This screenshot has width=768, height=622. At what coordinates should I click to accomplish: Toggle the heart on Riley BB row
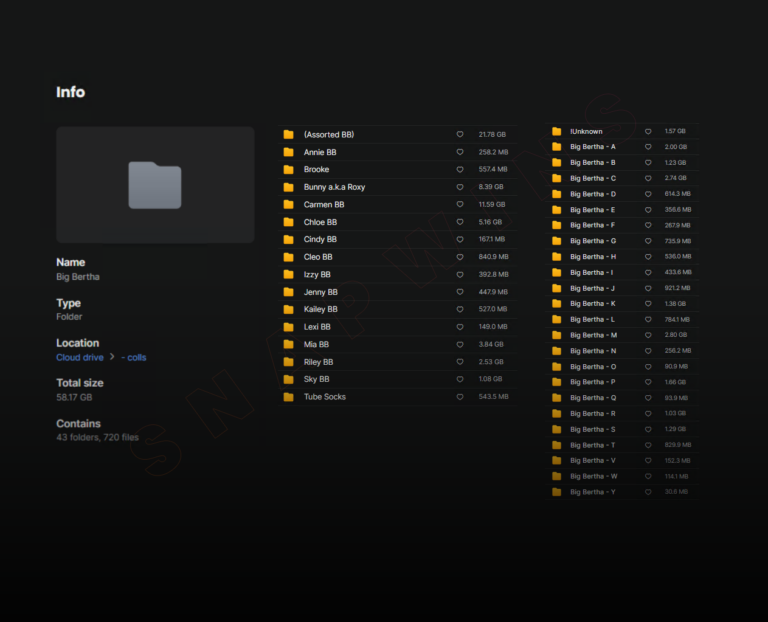click(x=460, y=362)
